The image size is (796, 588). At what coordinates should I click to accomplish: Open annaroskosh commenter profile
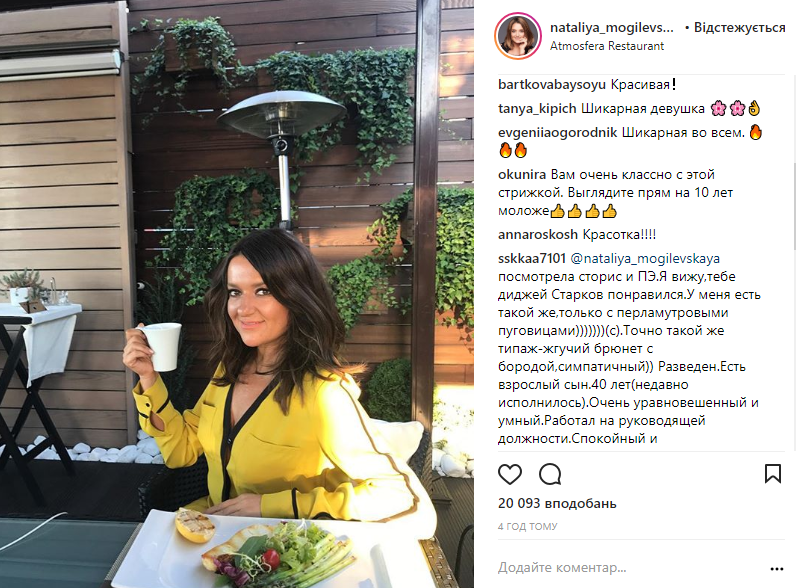[x=538, y=235]
